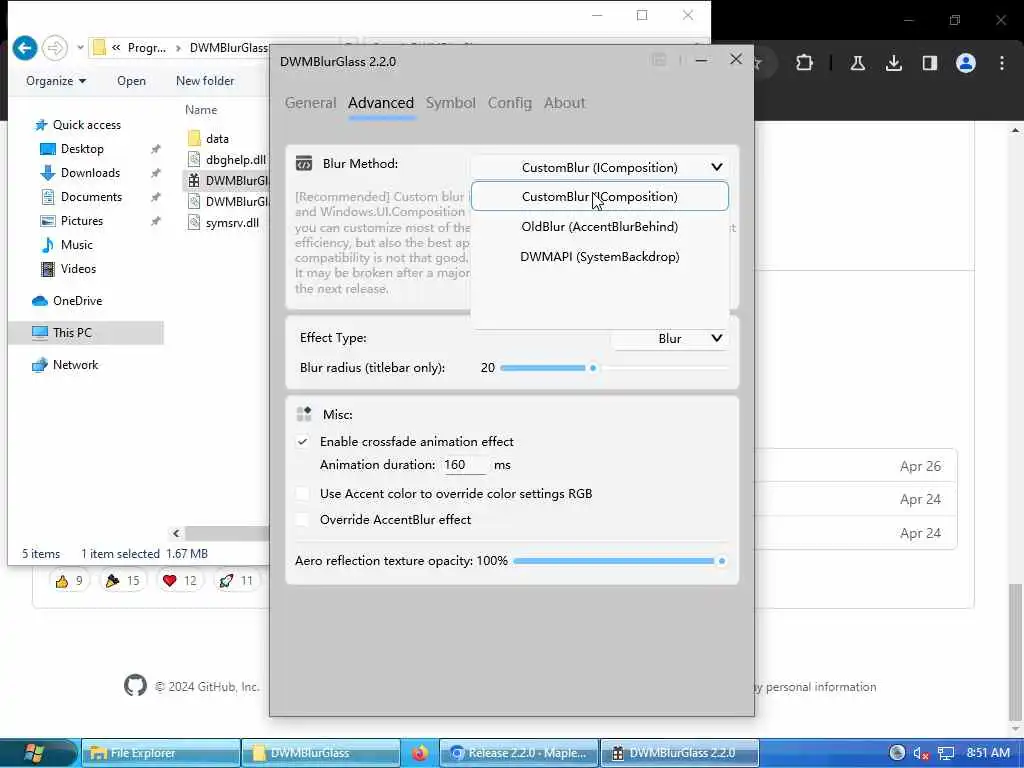Open the Organize dropdown in Explorer
The image size is (1024, 768).
pyautogui.click(x=56, y=81)
